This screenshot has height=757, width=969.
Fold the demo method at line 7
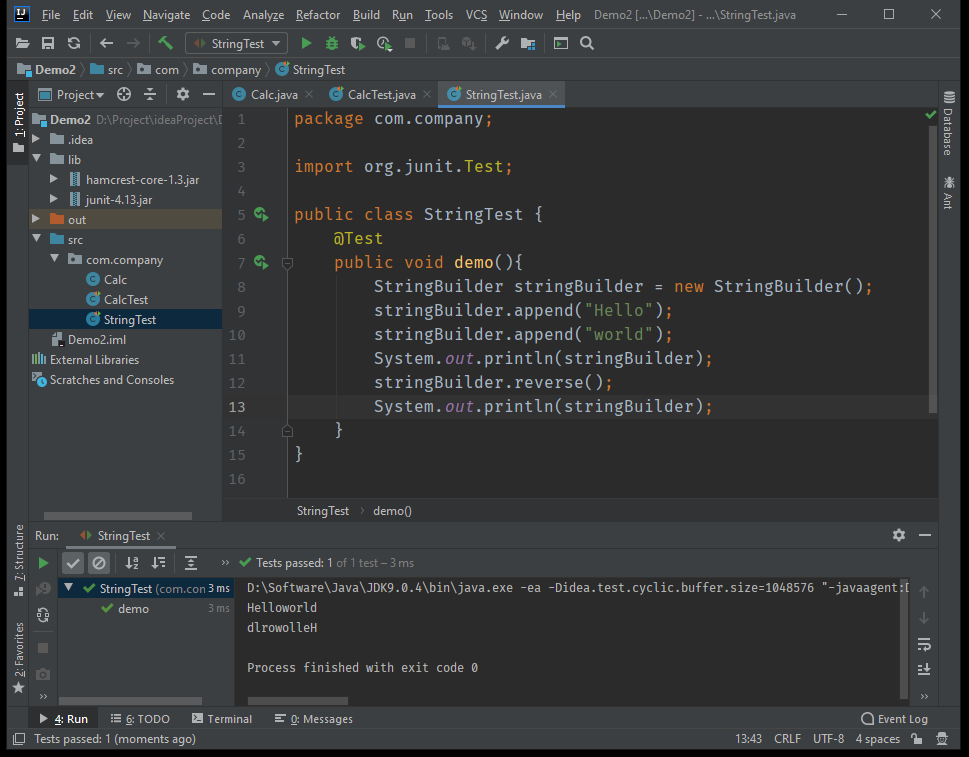tap(287, 263)
